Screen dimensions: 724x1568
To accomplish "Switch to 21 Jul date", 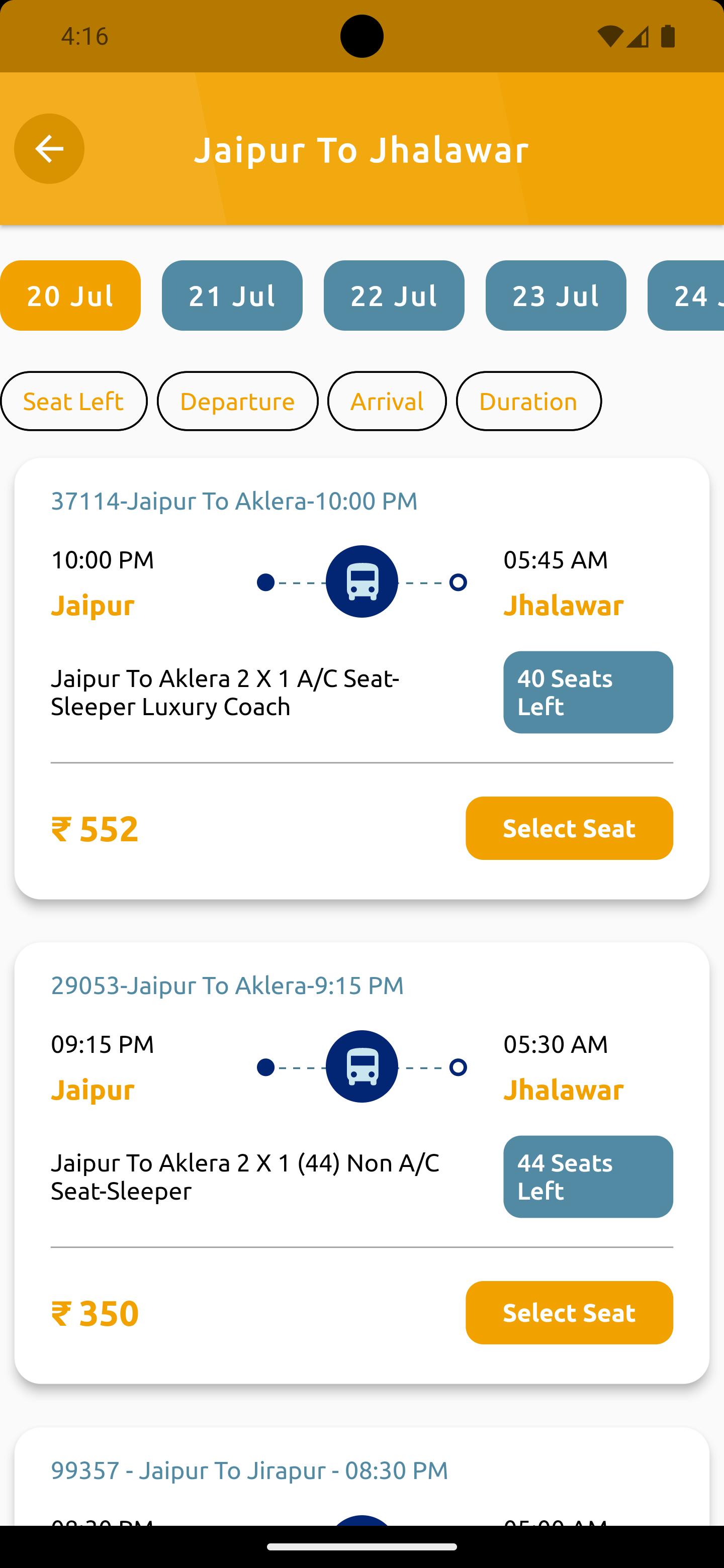I will pyautogui.click(x=232, y=296).
